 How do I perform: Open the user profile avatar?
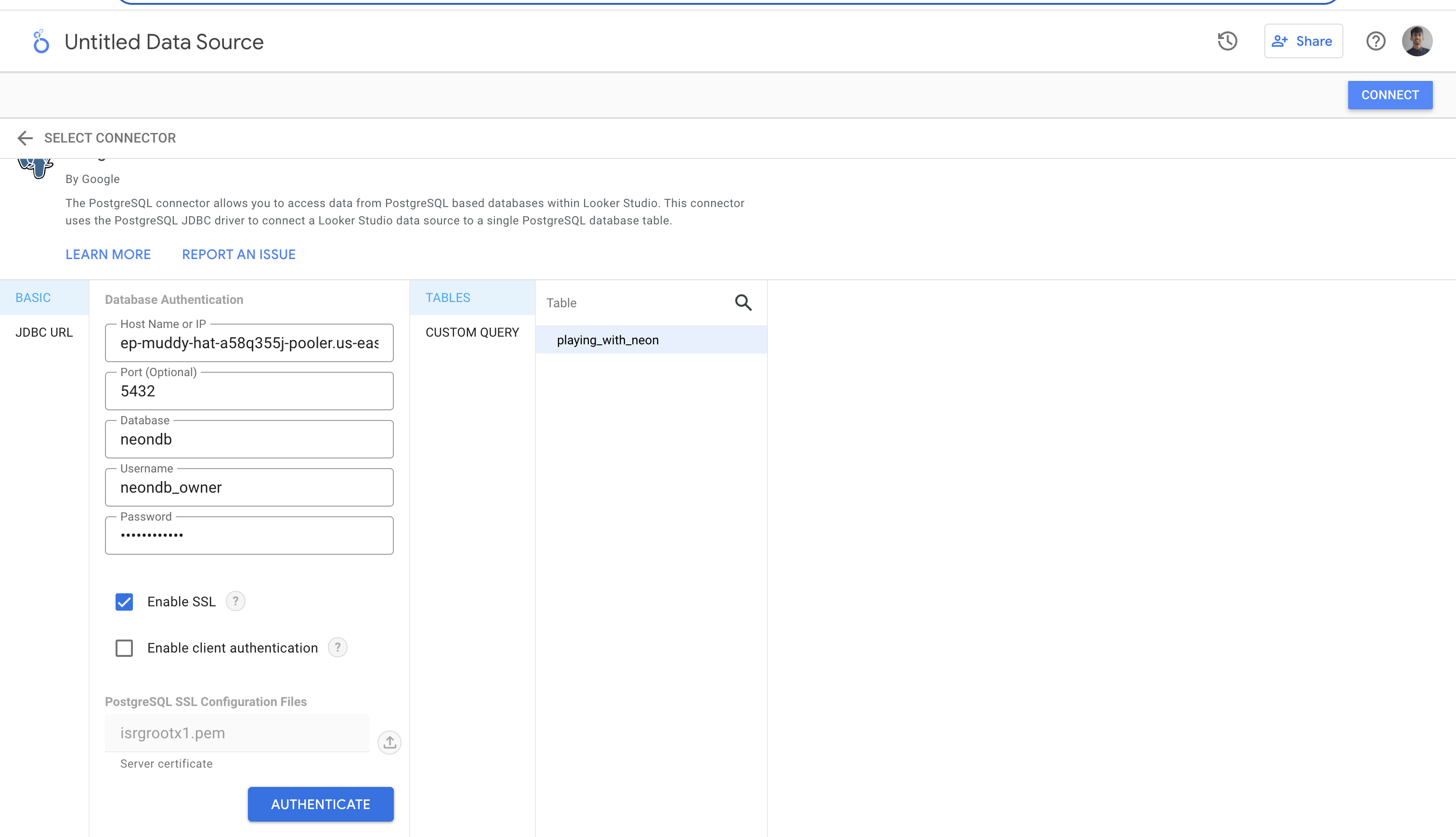pyautogui.click(x=1417, y=41)
